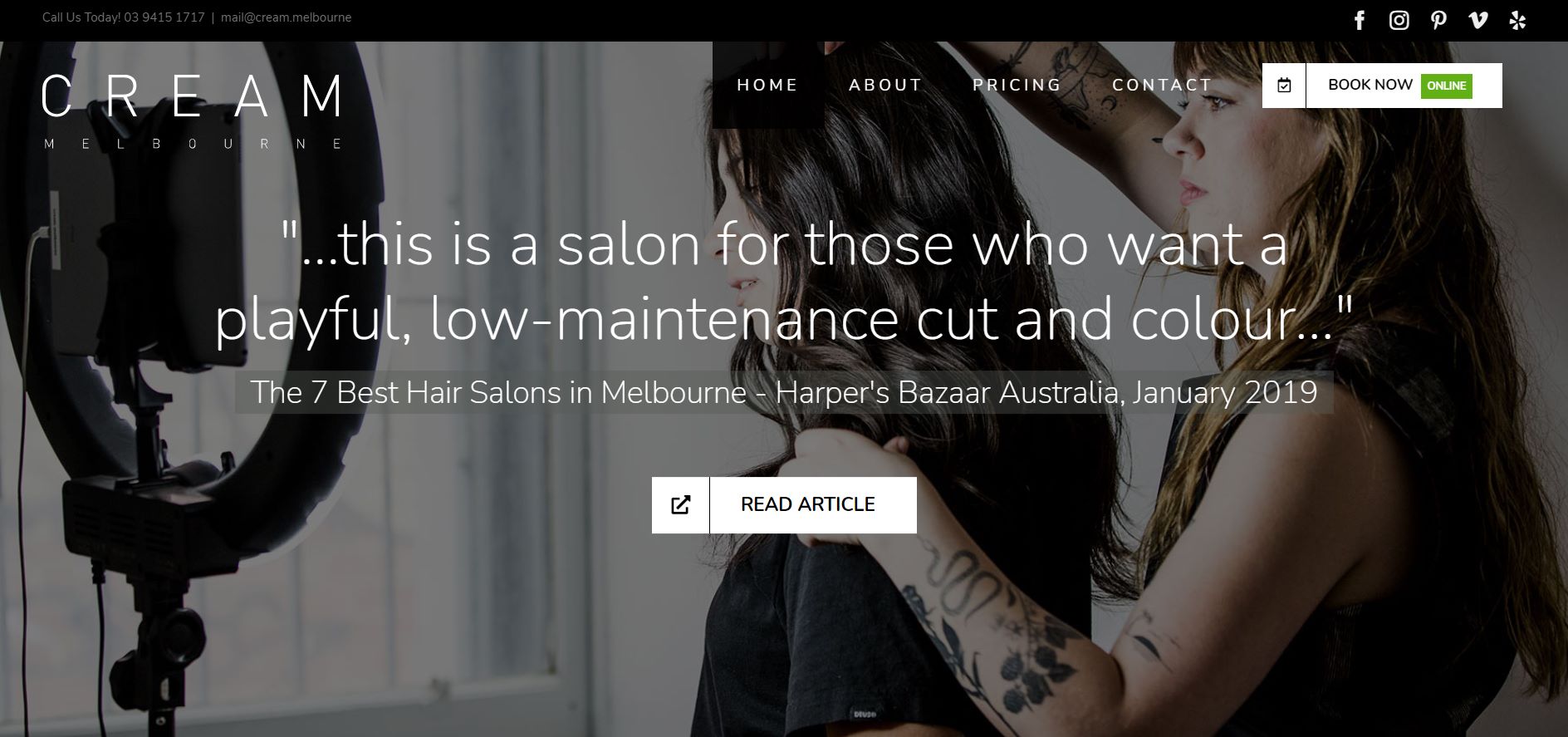Click the phone number 03 9415 1717
The image size is (1568, 737).
click(164, 17)
